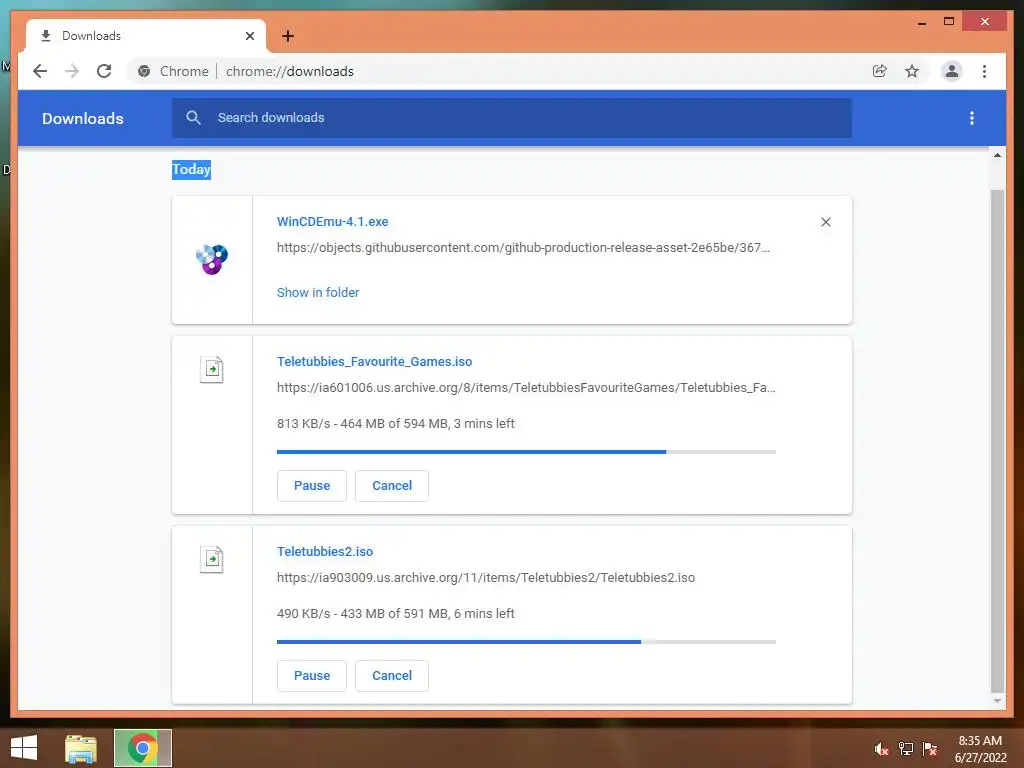
Task: Click the 464 MB of 594 MB status text
Action: point(395,424)
